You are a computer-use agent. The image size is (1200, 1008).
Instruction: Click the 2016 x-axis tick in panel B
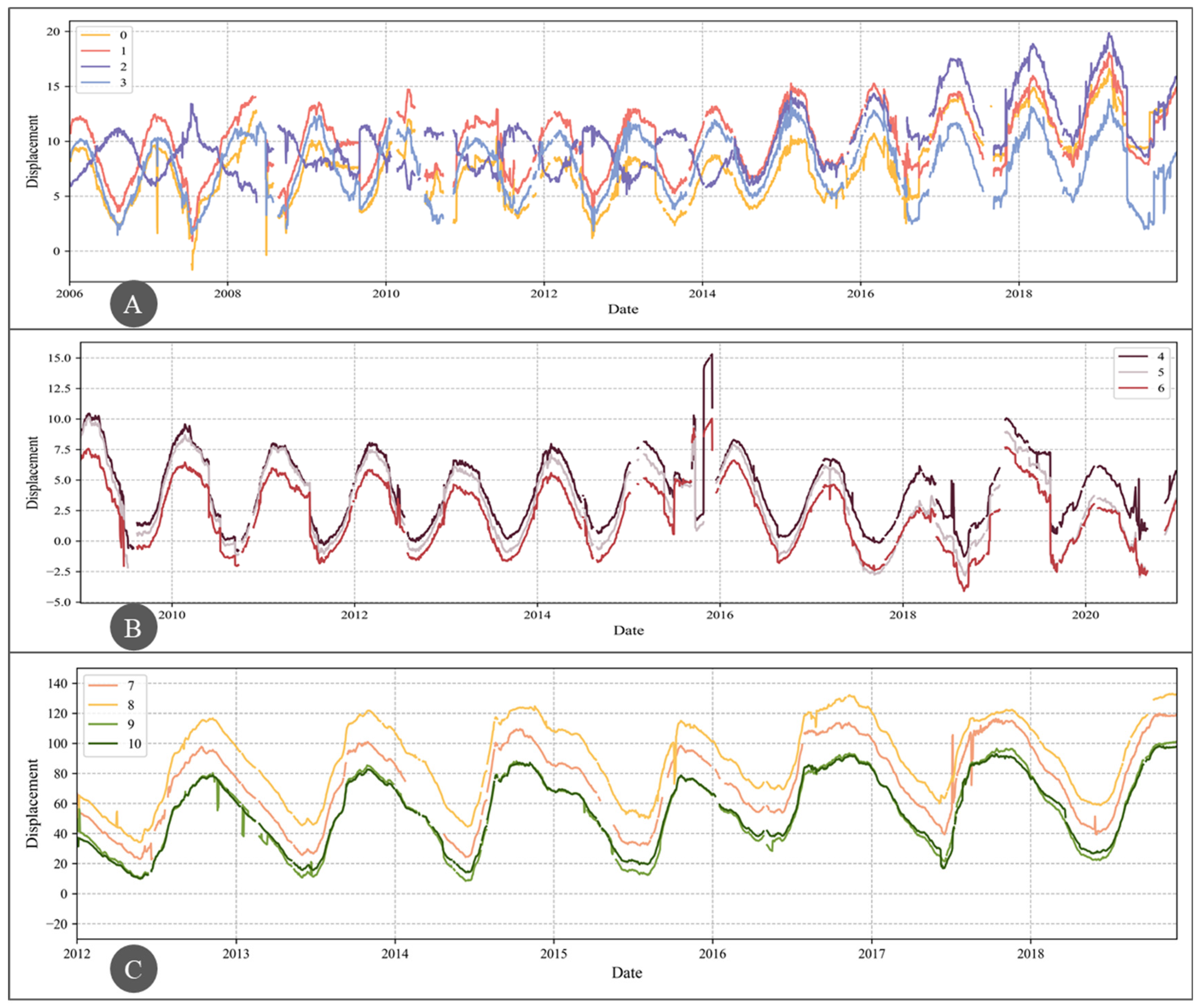720,615
